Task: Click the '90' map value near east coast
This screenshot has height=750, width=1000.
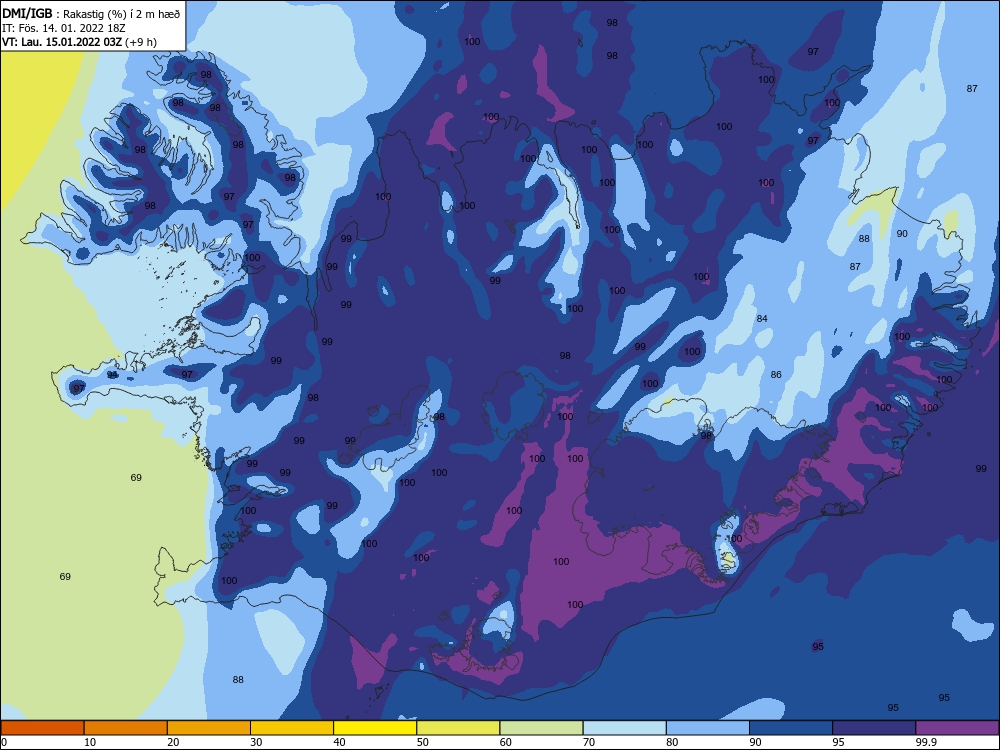Action: (x=902, y=233)
